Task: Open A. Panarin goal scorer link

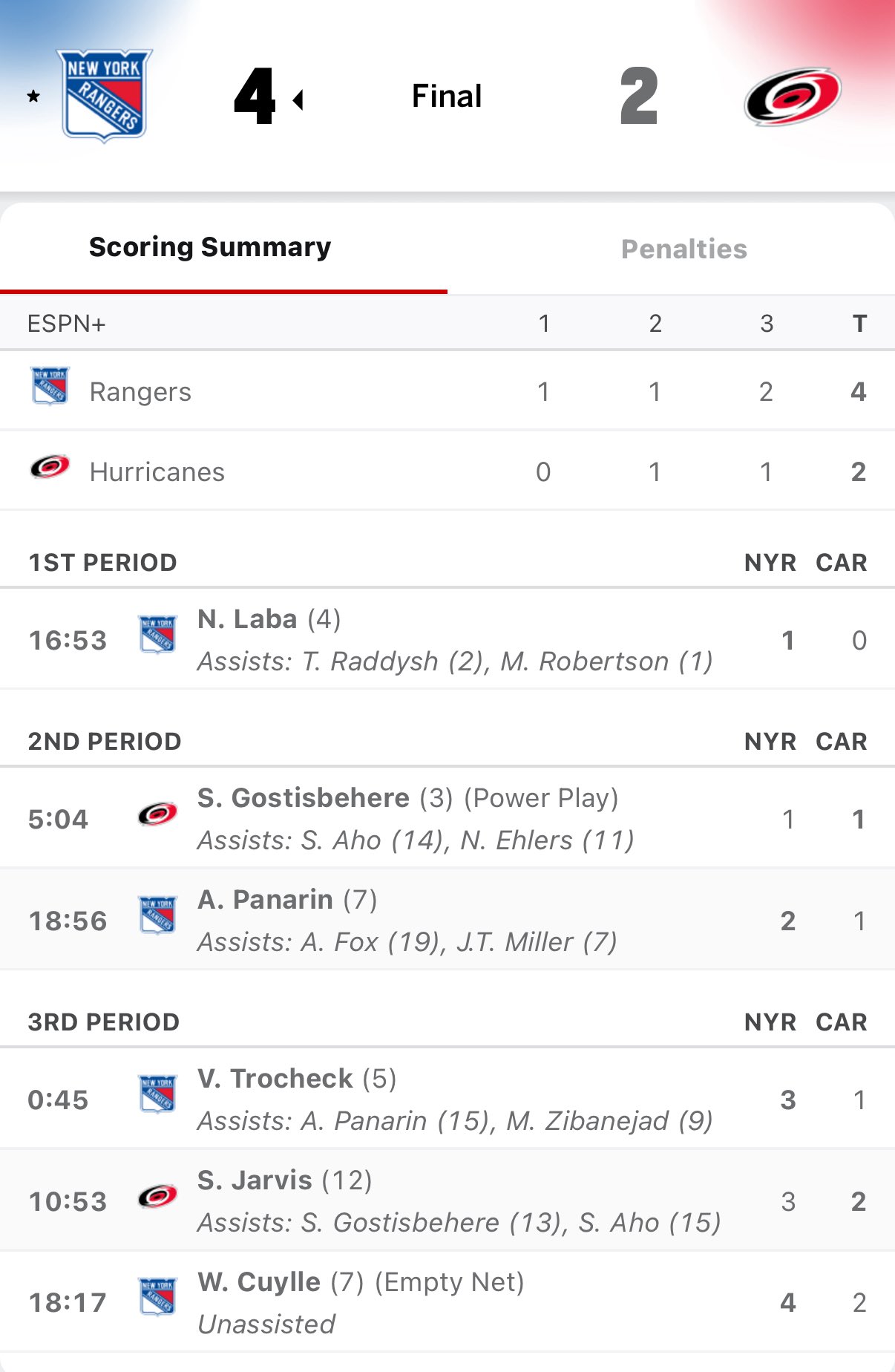Action: (x=265, y=900)
